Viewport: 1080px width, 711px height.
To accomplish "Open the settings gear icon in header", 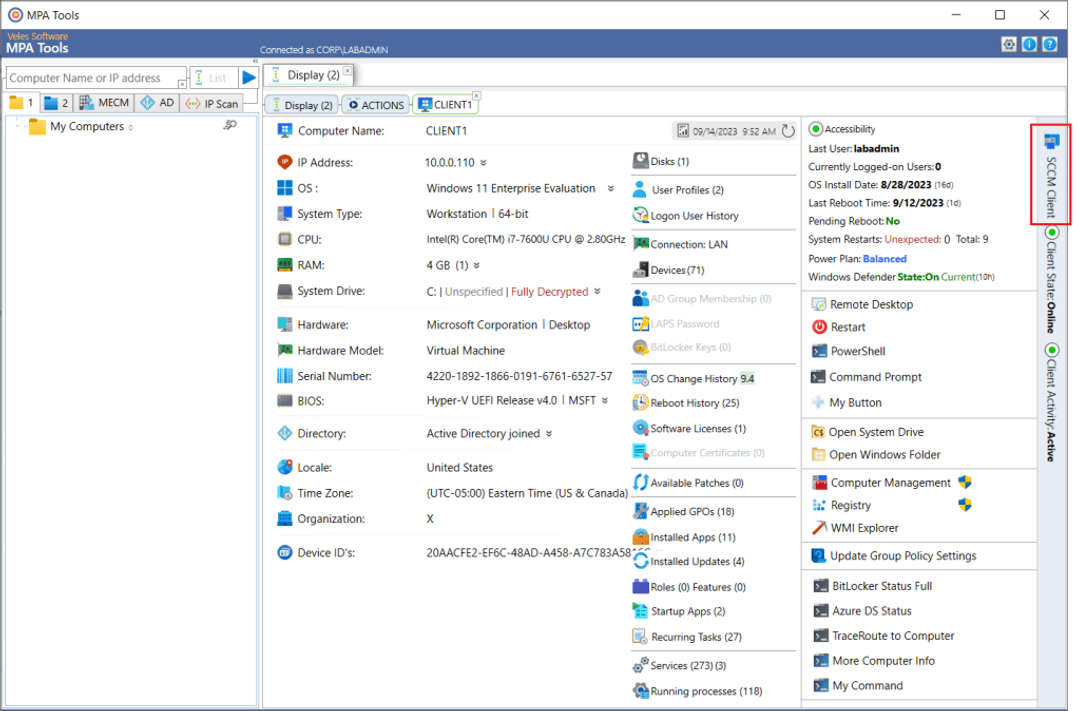I will coord(1008,45).
